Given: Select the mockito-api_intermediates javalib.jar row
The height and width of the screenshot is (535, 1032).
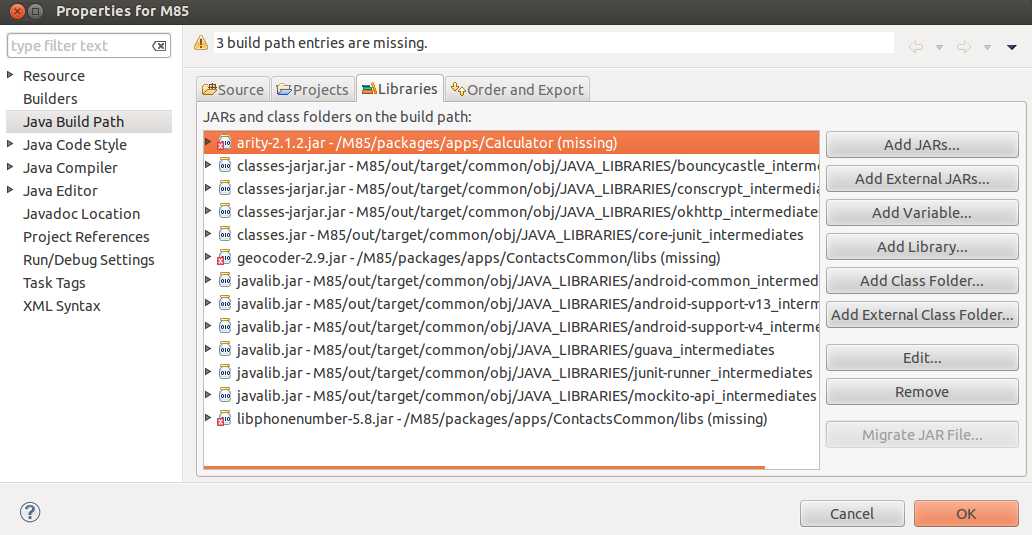Looking at the screenshot, I should pyautogui.click(x=511, y=395).
